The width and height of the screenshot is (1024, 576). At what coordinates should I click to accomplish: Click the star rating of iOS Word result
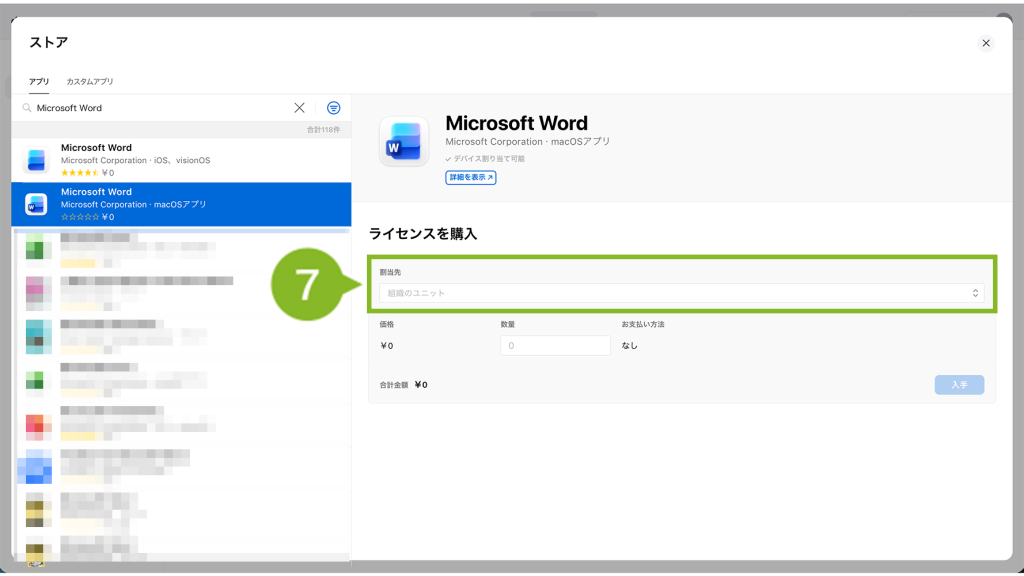click(80, 173)
